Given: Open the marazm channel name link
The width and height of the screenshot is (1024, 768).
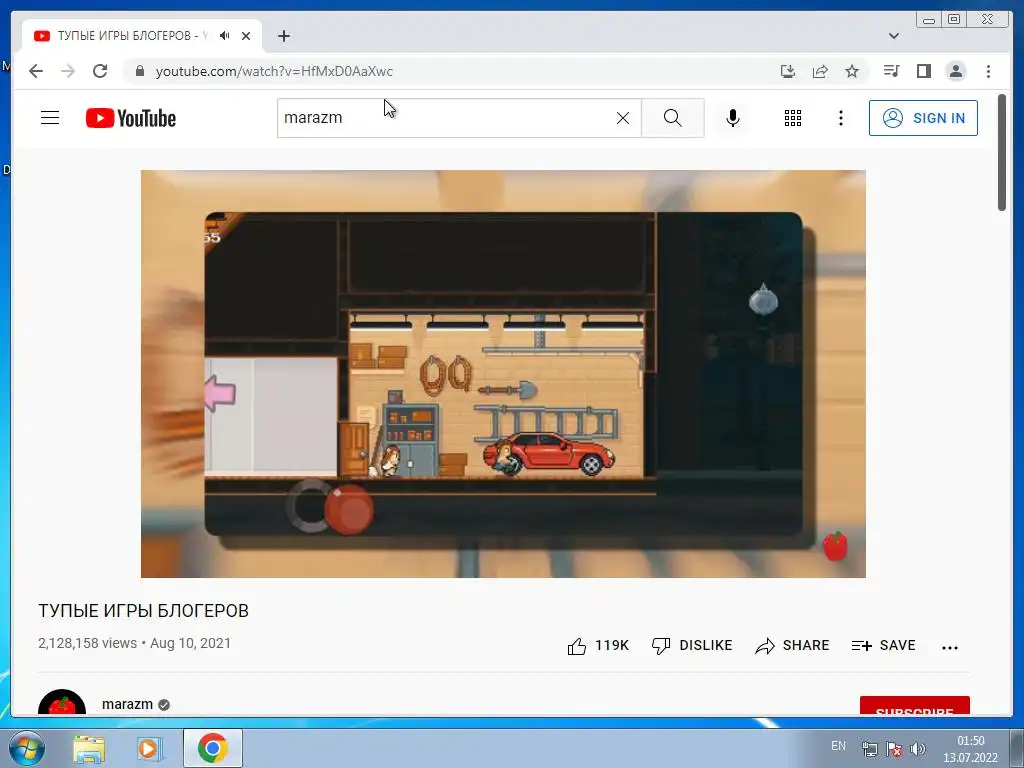Looking at the screenshot, I should [x=127, y=704].
